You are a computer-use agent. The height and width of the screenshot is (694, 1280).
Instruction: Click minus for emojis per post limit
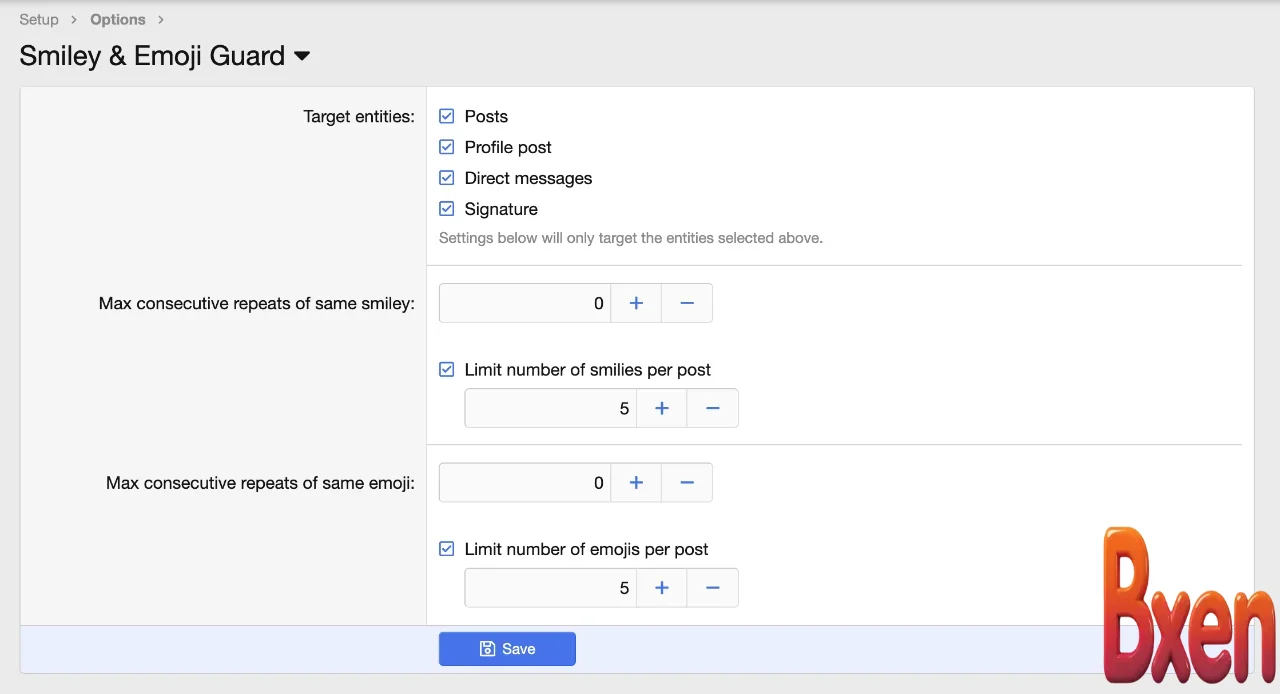[713, 588]
